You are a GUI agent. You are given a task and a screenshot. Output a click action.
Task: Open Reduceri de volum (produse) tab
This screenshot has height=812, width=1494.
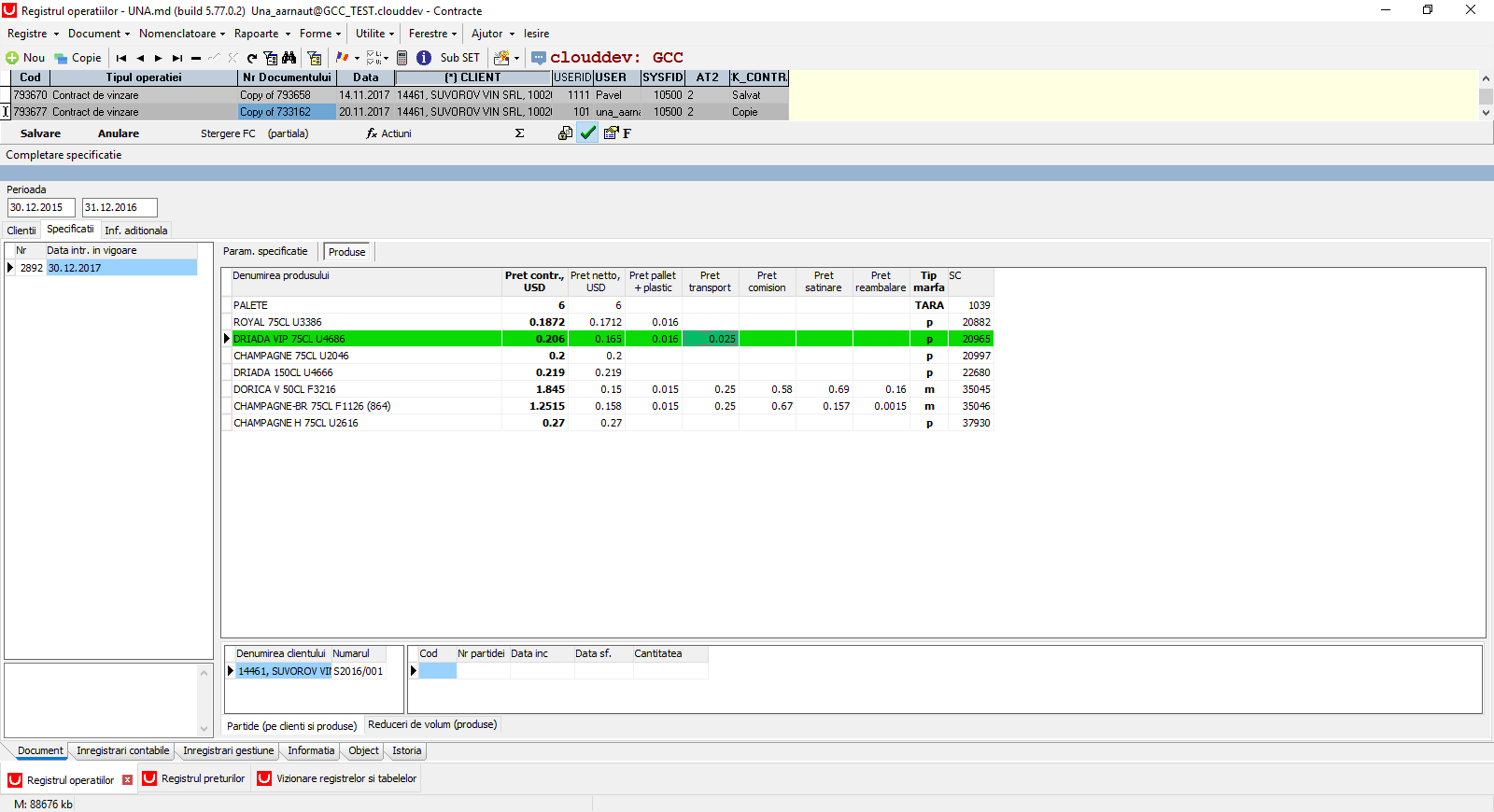tap(432, 724)
